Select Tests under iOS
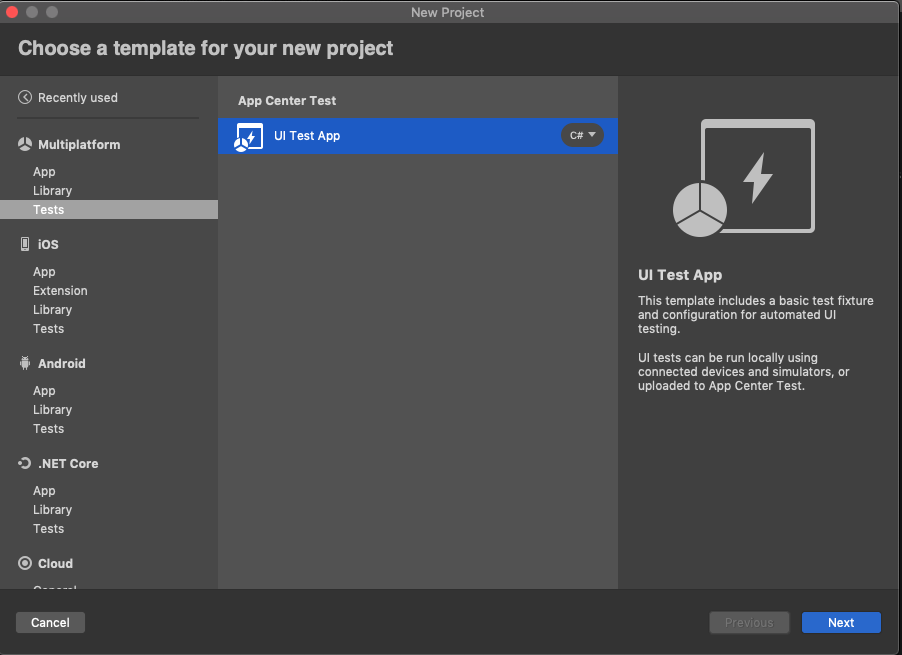 pos(48,328)
